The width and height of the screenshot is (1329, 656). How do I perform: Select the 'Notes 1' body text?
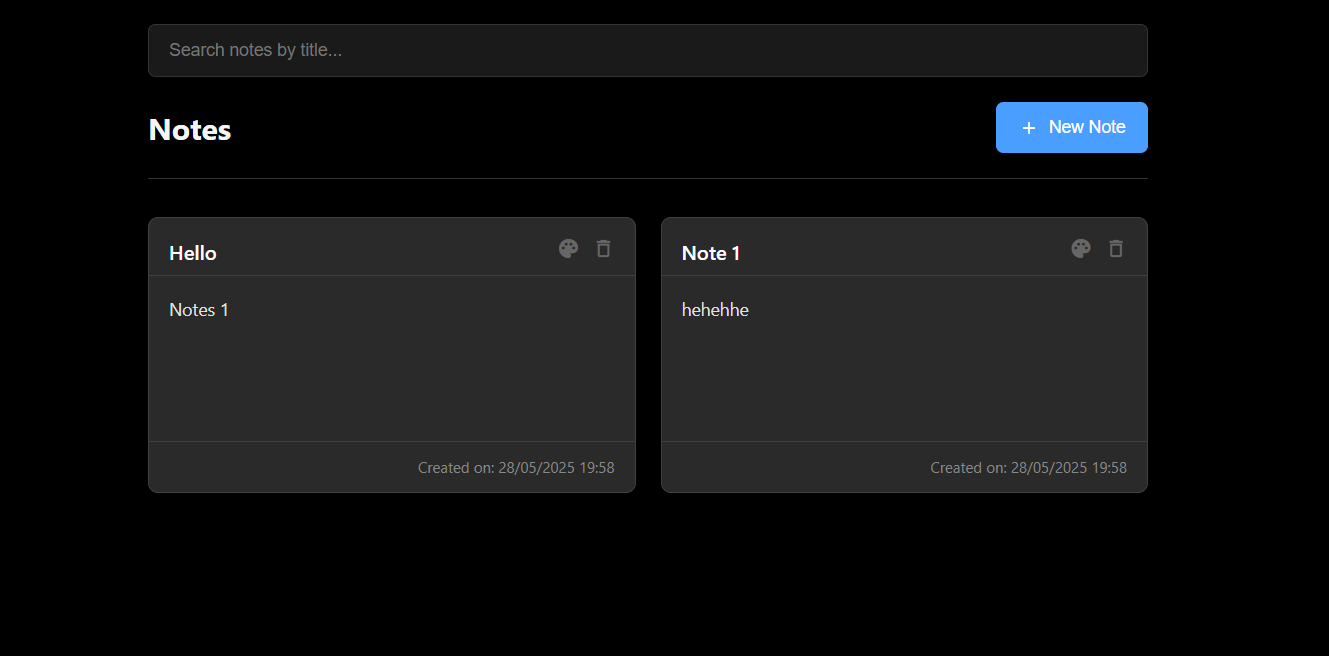199,310
